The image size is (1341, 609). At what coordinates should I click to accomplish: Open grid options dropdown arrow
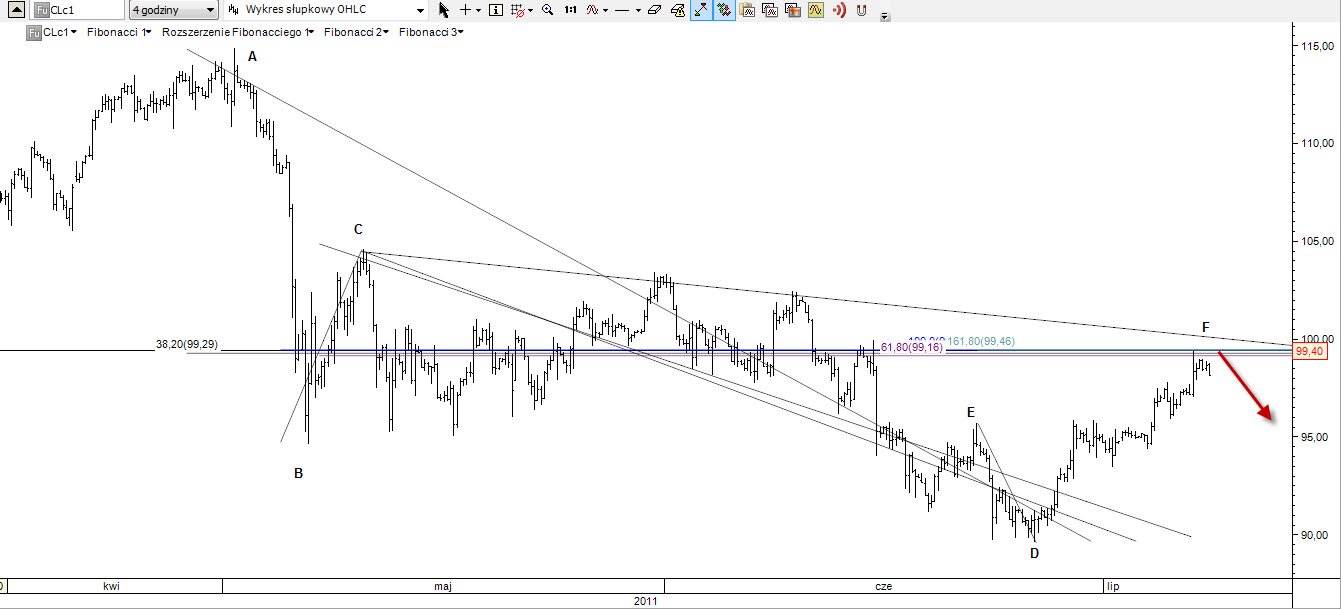[x=531, y=10]
